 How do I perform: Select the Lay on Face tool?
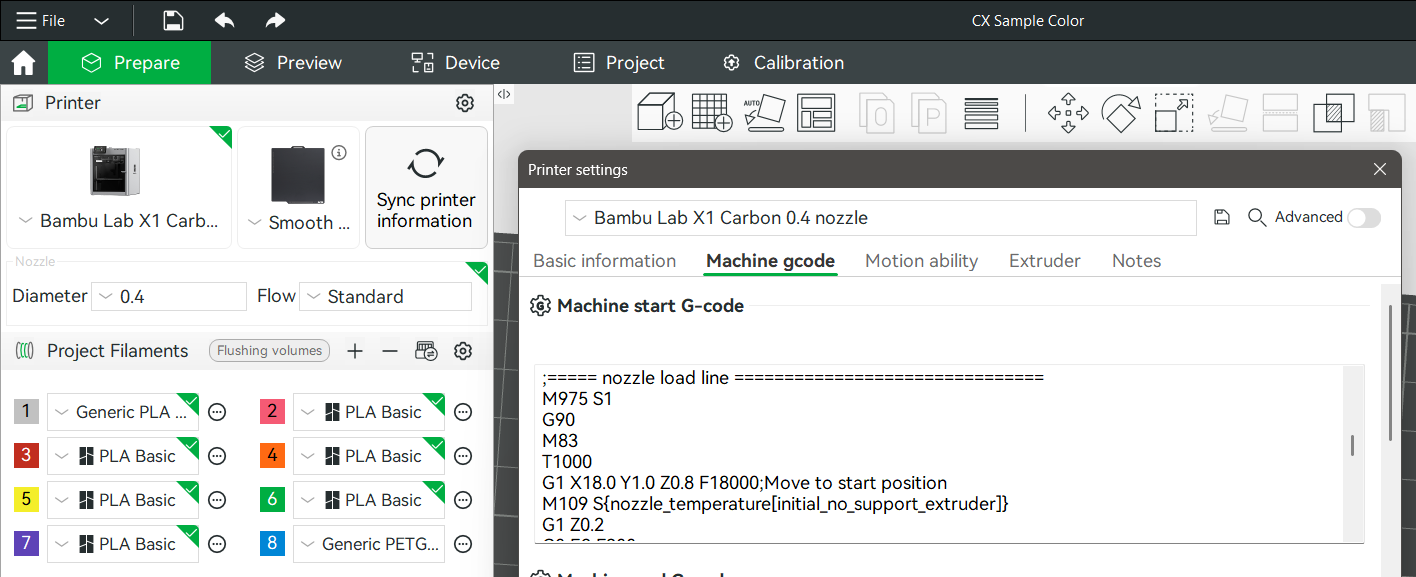(x=1227, y=113)
